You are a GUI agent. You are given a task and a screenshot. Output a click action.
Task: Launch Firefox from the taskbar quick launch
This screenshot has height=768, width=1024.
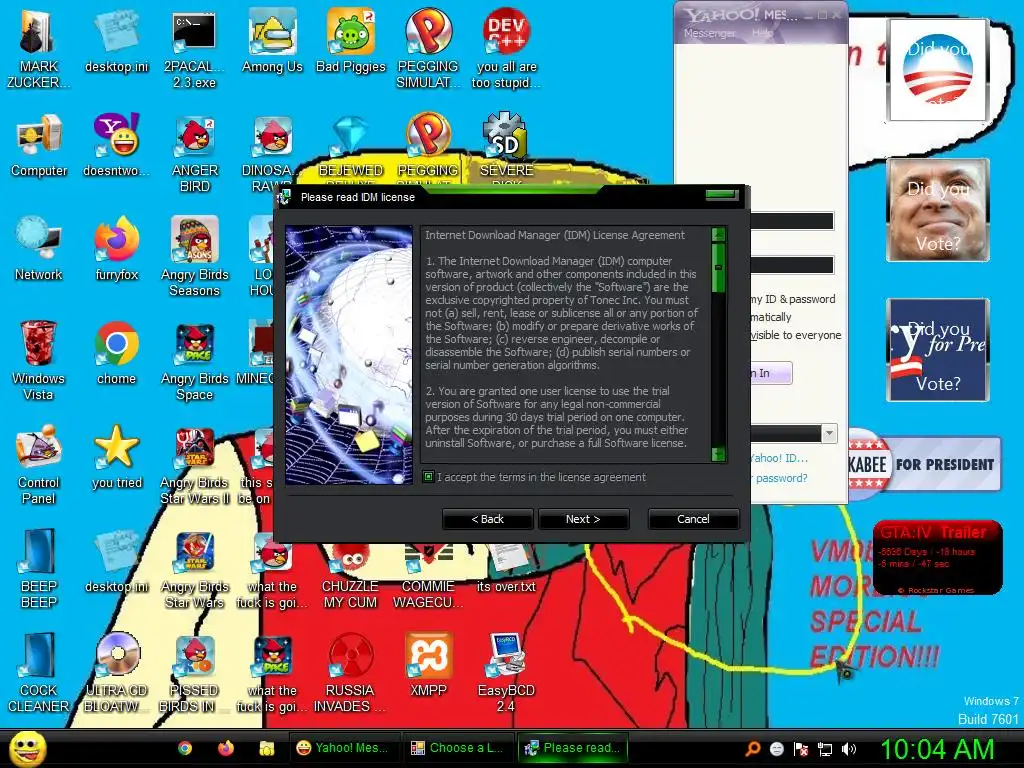click(226, 748)
